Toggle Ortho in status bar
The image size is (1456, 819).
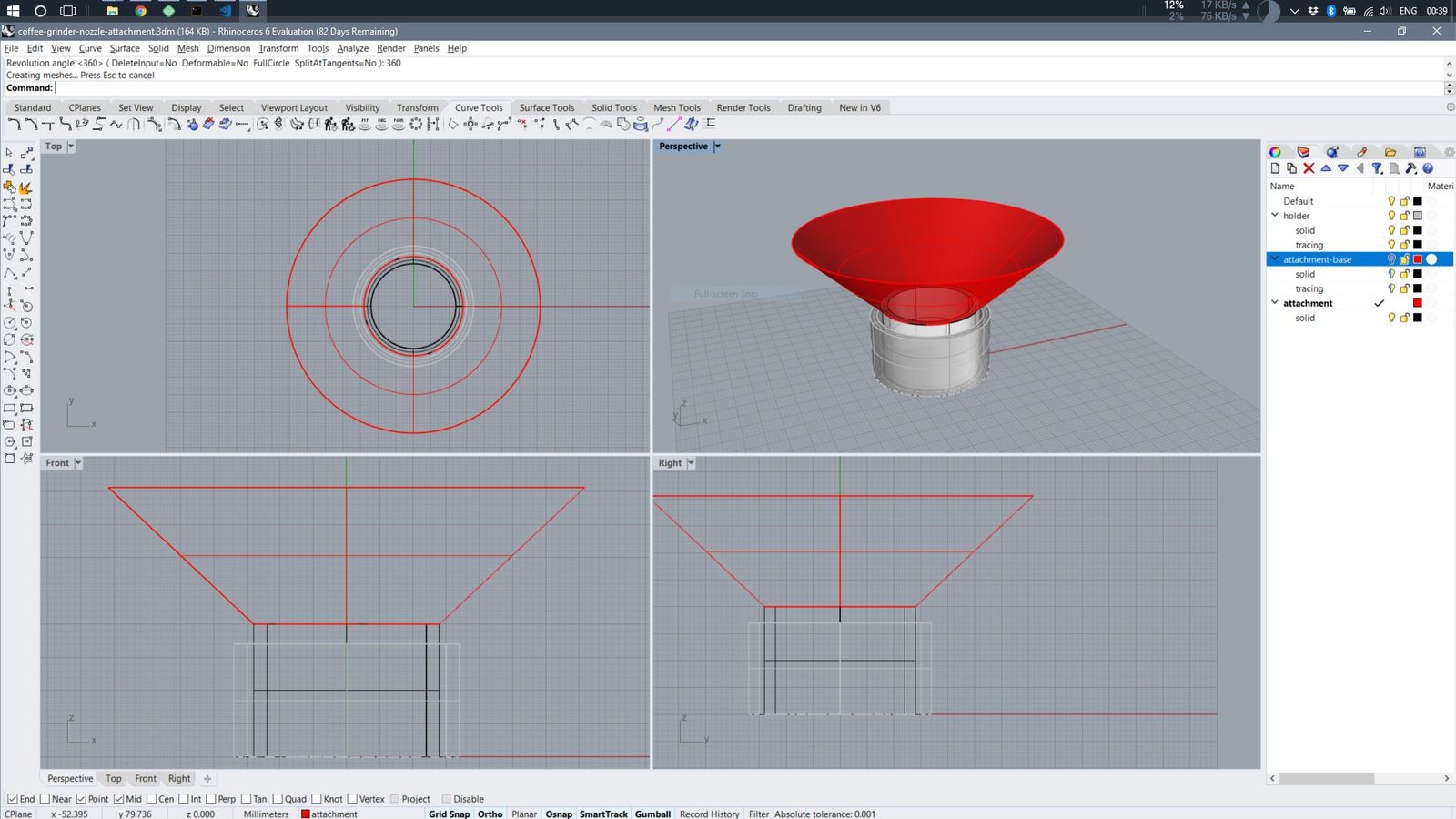tap(490, 814)
